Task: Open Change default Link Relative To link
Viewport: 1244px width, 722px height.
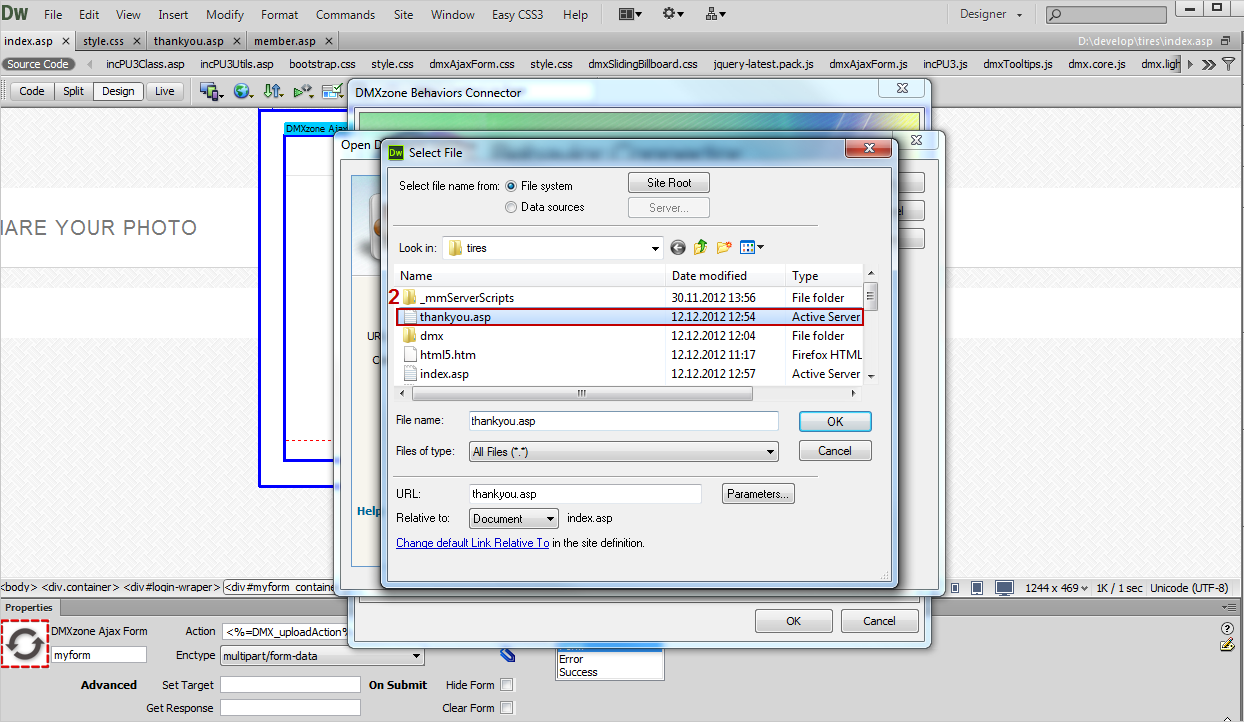Action: pyautogui.click(x=472, y=543)
